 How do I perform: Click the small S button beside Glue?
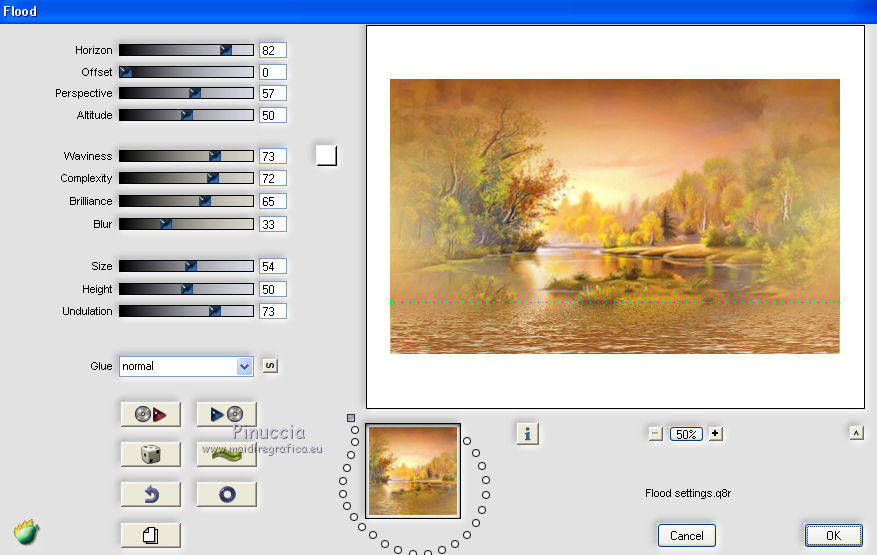[270, 366]
